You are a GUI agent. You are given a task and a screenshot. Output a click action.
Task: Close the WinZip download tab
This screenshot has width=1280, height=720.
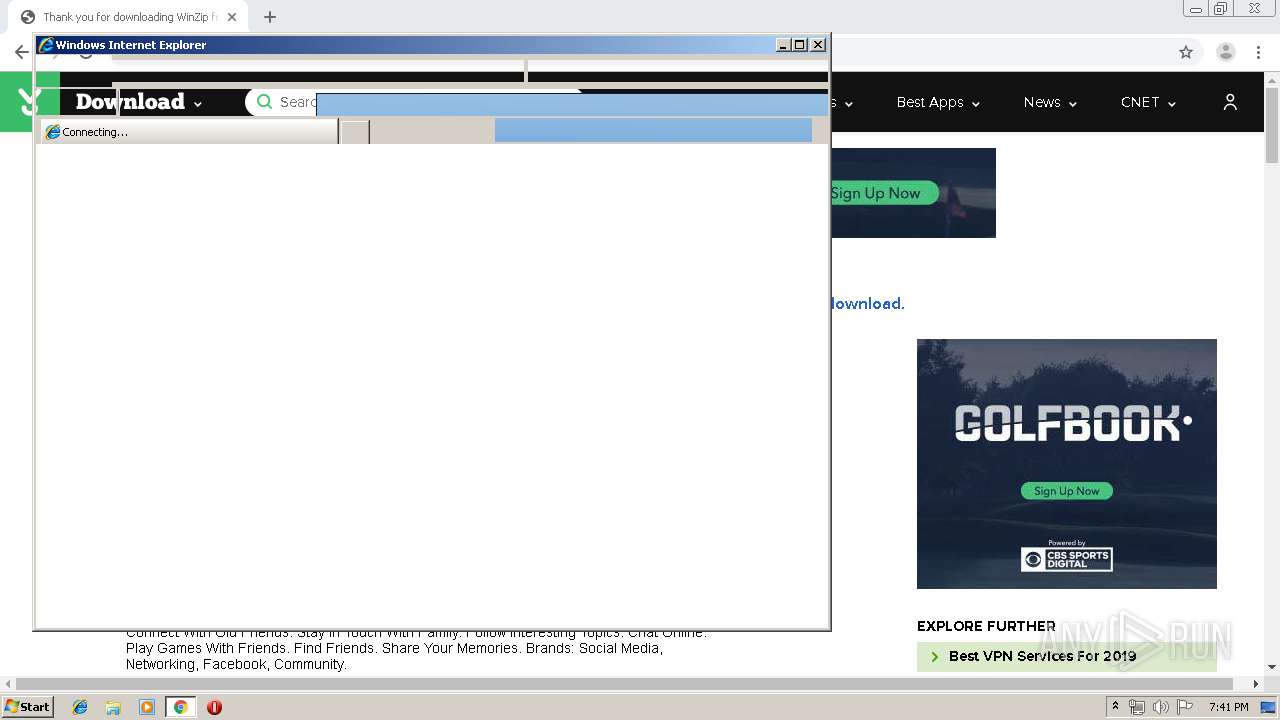coord(233,17)
